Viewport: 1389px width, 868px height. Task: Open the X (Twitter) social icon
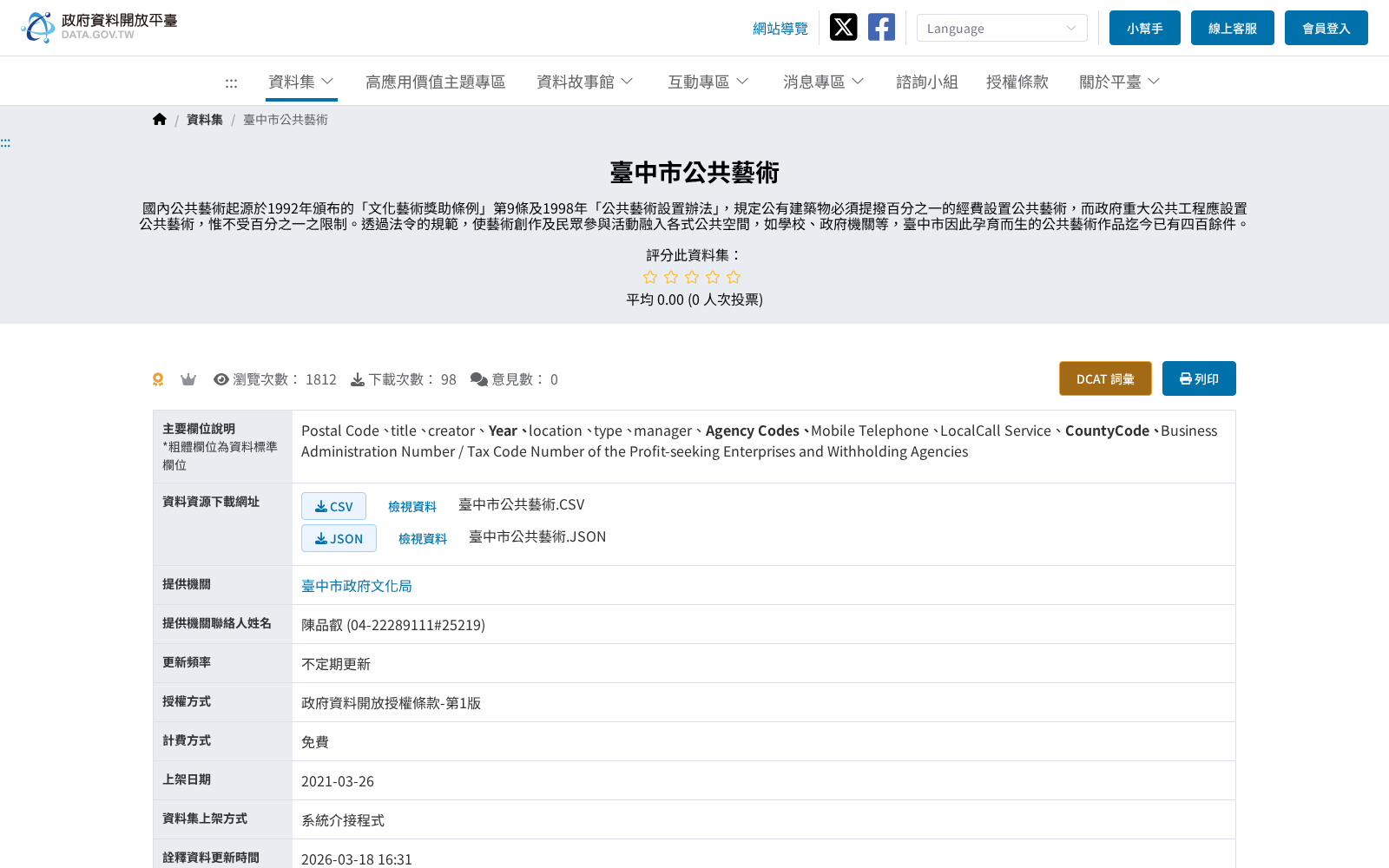click(x=843, y=27)
